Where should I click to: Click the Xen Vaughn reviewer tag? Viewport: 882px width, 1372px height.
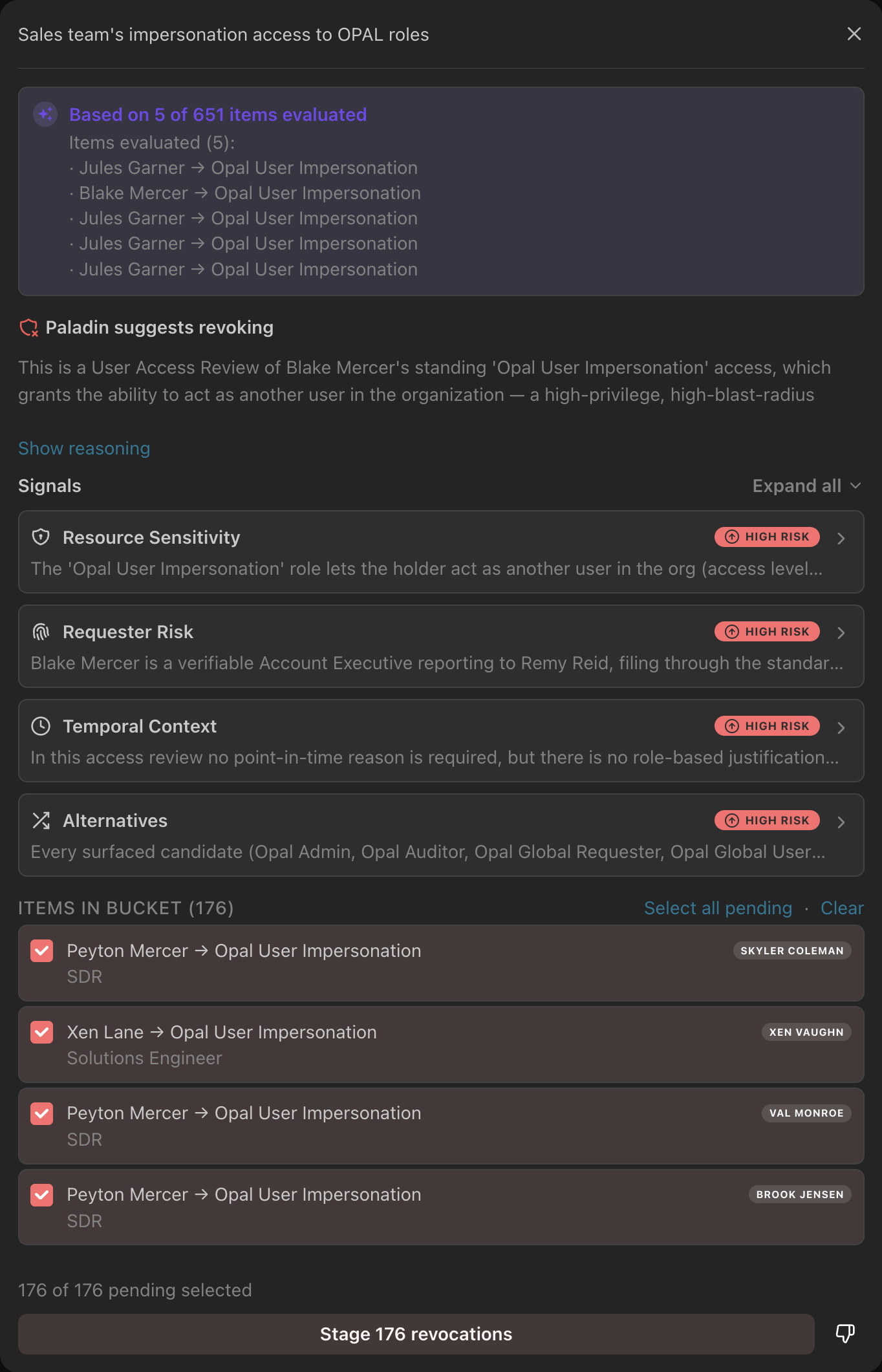pos(806,1032)
